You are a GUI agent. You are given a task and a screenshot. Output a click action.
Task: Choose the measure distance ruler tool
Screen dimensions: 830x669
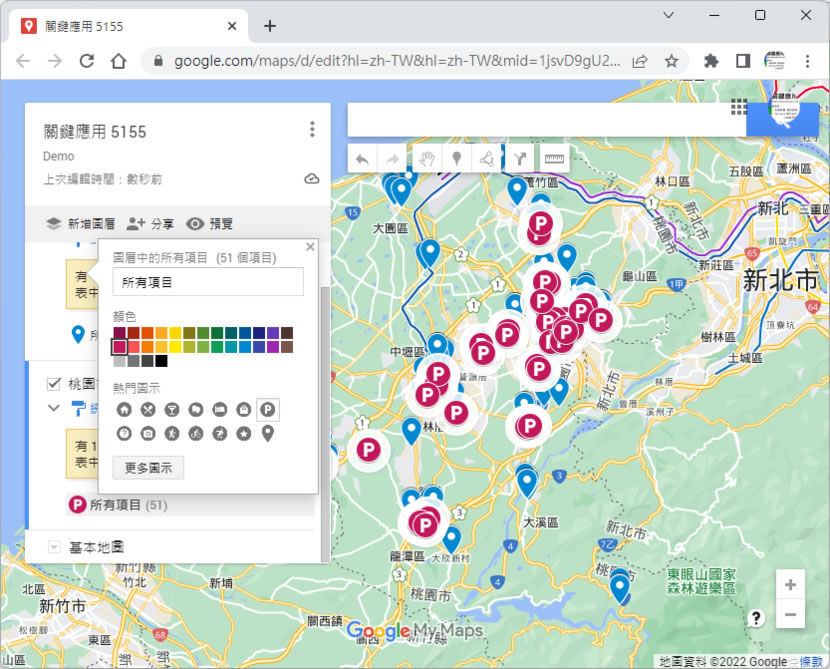[x=554, y=159]
